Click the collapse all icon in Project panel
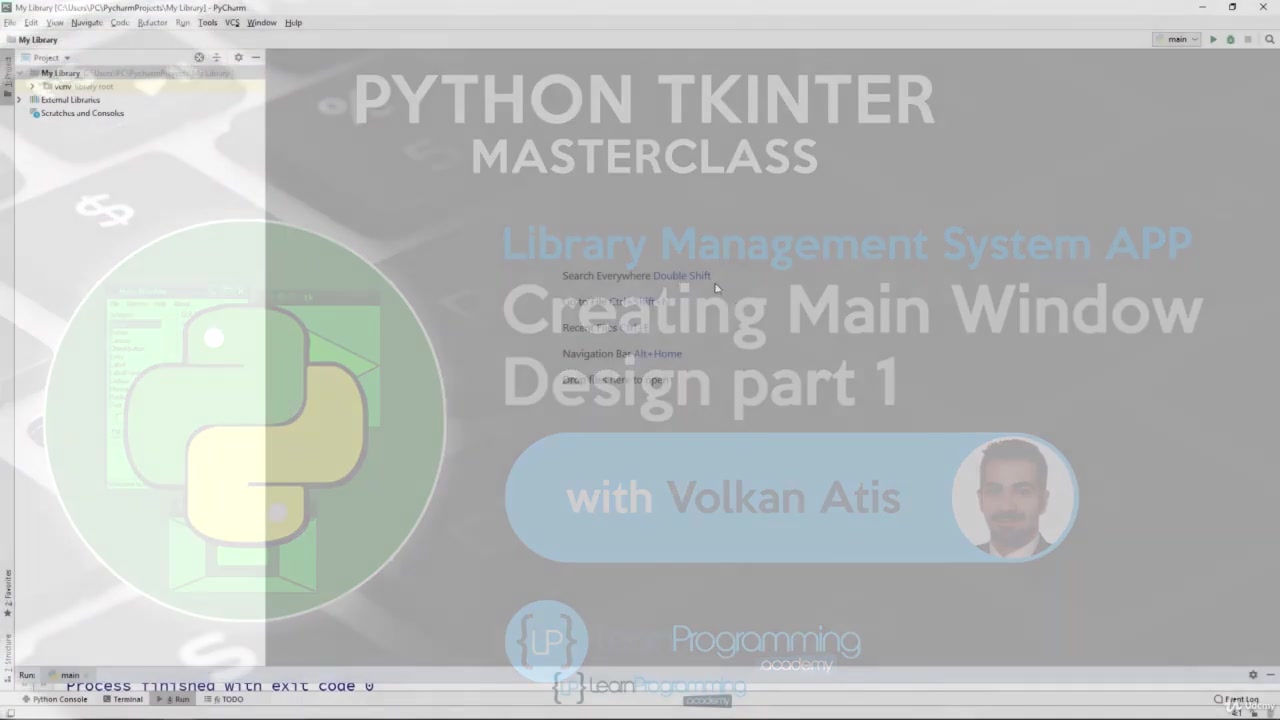The image size is (1280, 720). click(216, 58)
